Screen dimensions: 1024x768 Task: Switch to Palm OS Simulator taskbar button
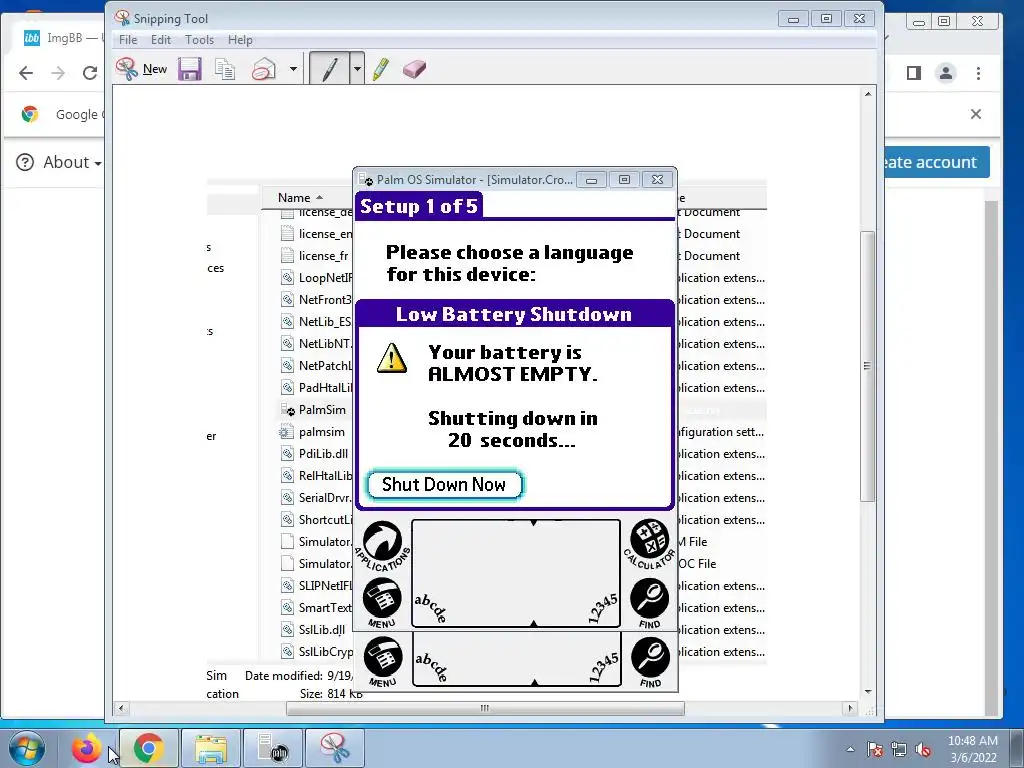[273, 748]
